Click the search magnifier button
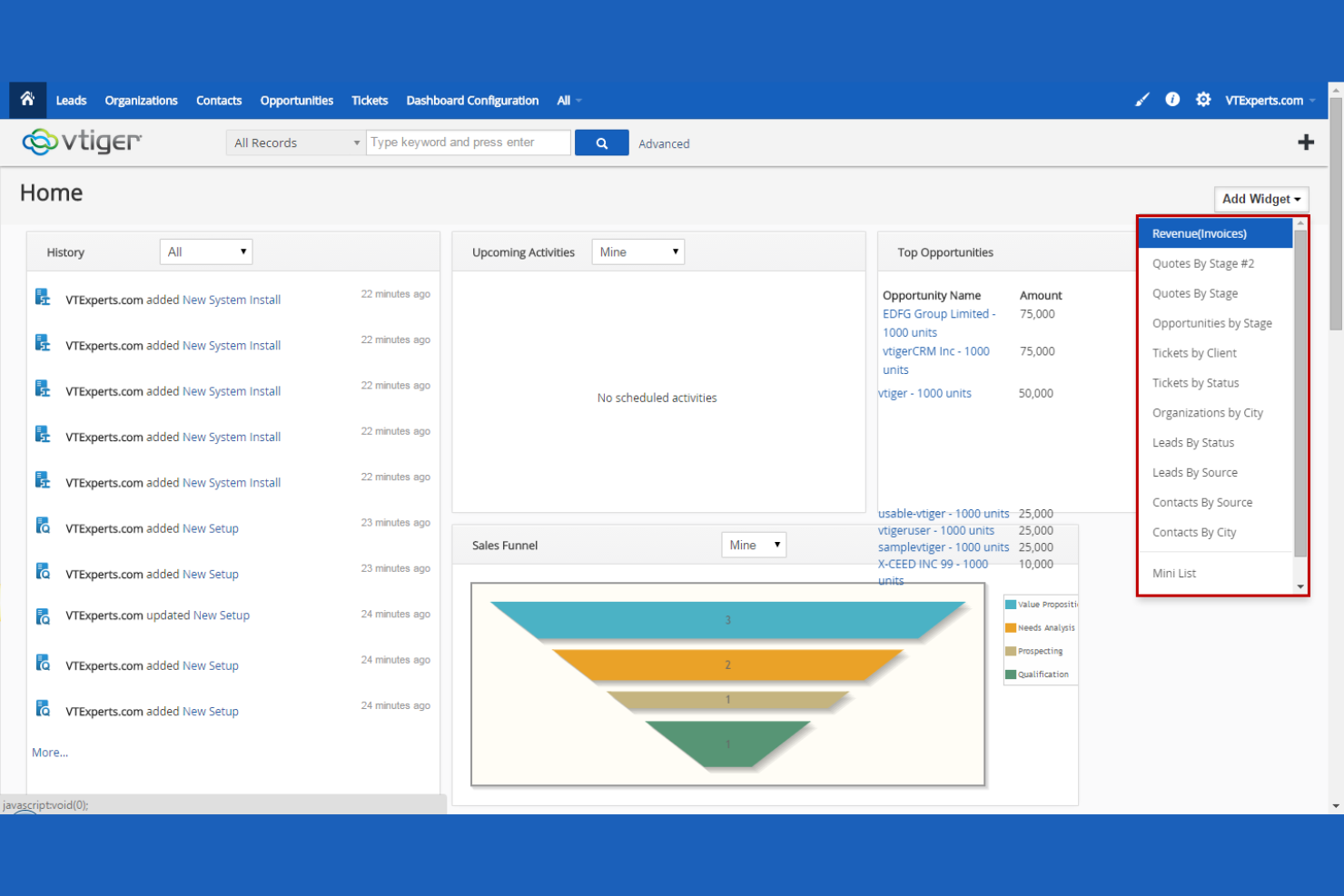 point(601,143)
